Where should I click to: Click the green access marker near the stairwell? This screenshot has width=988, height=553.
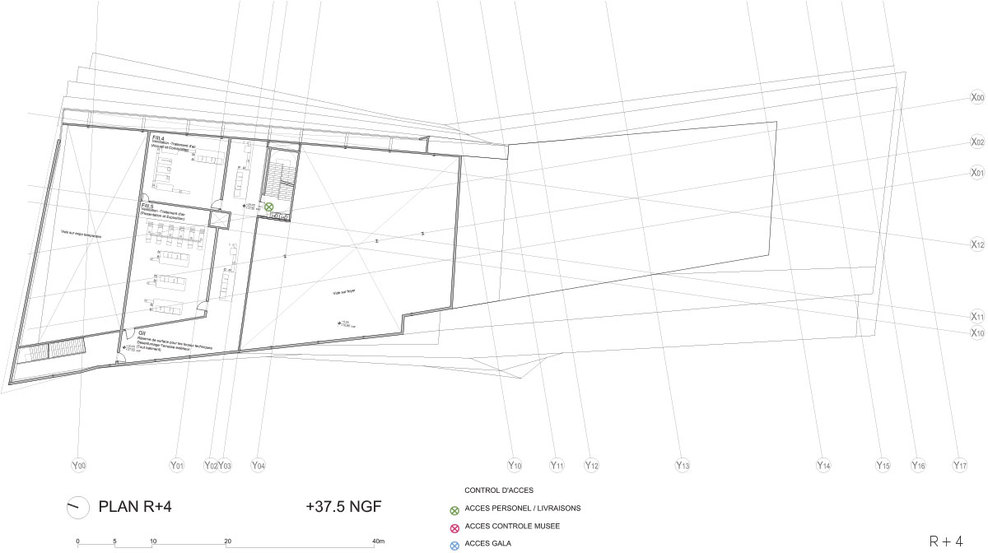(269, 207)
